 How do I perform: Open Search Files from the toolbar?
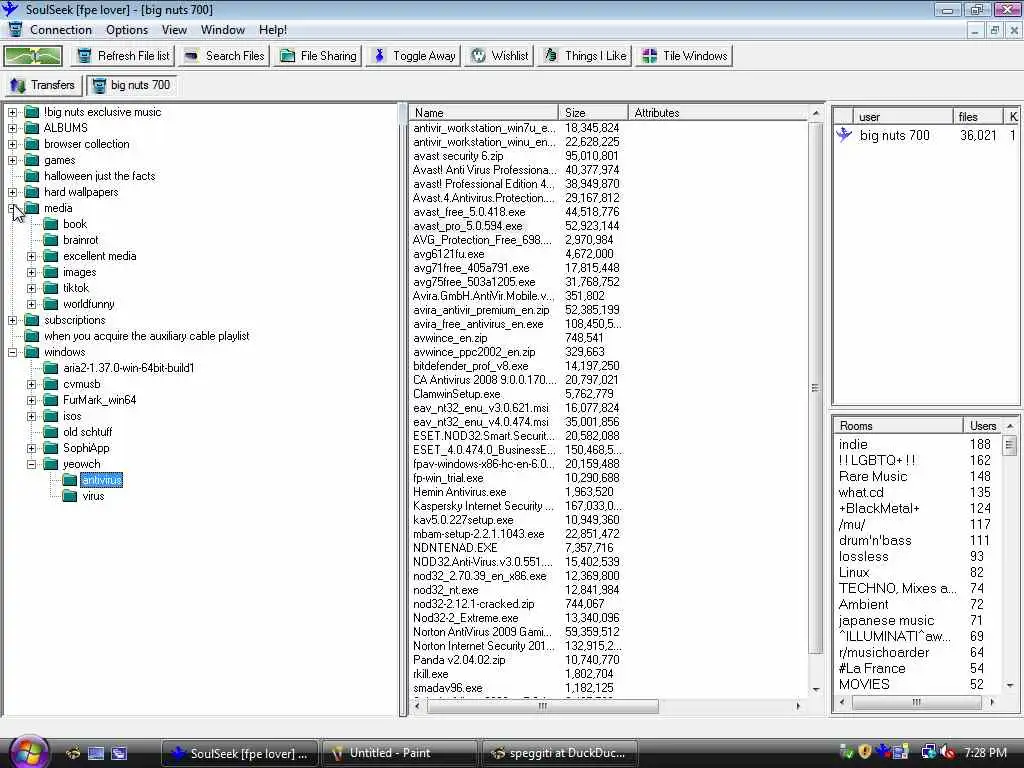[225, 56]
